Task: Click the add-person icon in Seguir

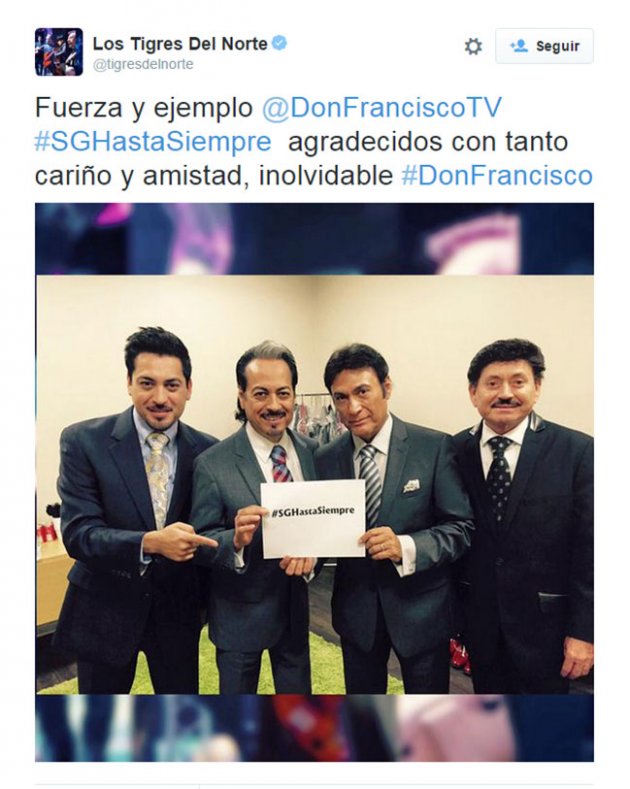Action: coord(519,46)
